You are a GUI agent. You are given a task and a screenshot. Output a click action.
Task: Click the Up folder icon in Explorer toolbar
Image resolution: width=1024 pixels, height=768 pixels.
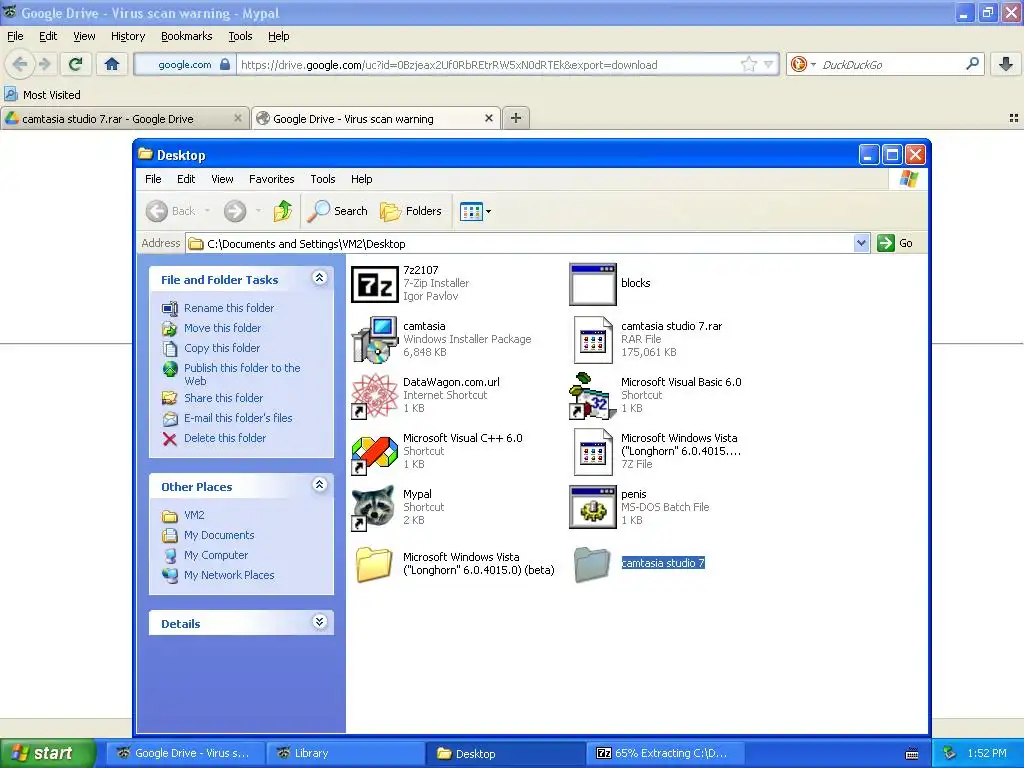[x=283, y=211]
